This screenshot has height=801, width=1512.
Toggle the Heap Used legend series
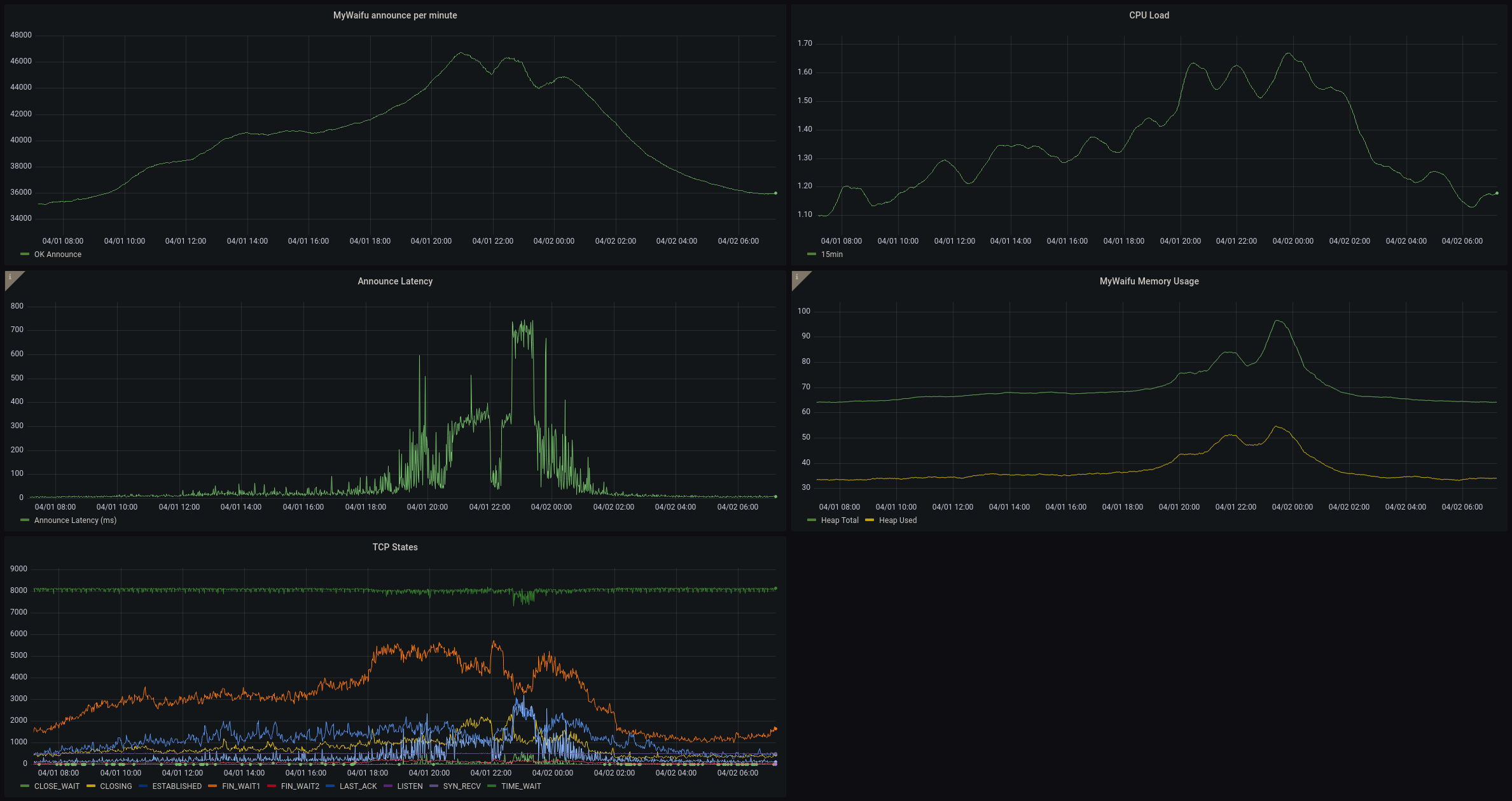898,520
